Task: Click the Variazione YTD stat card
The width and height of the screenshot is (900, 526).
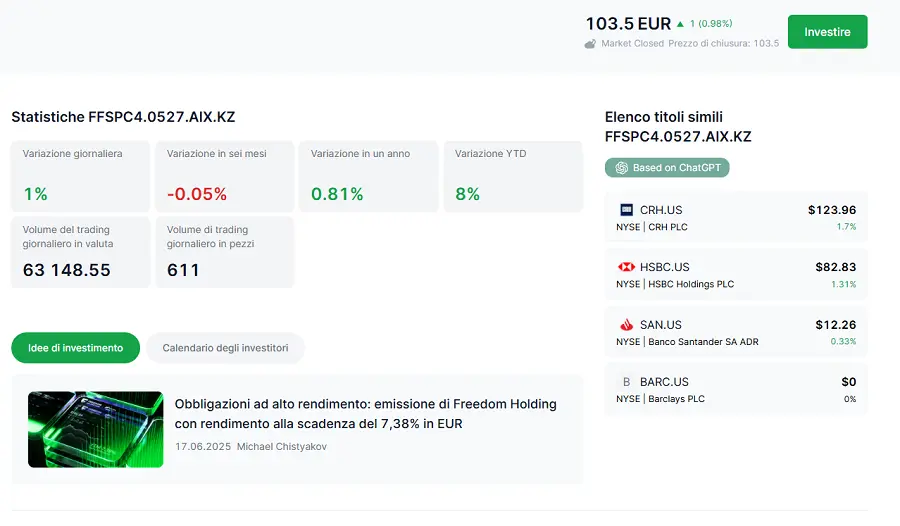Action: pyautogui.click(x=512, y=176)
